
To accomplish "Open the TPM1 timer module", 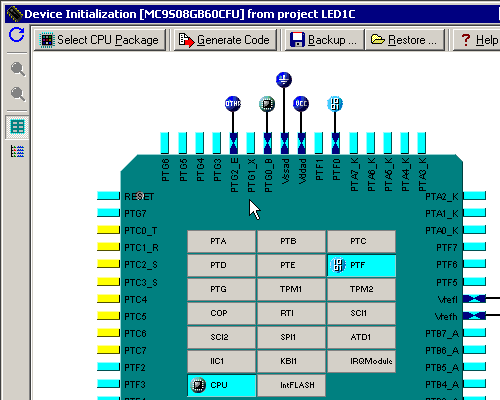I will pyautogui.click(x=291, y=289).
